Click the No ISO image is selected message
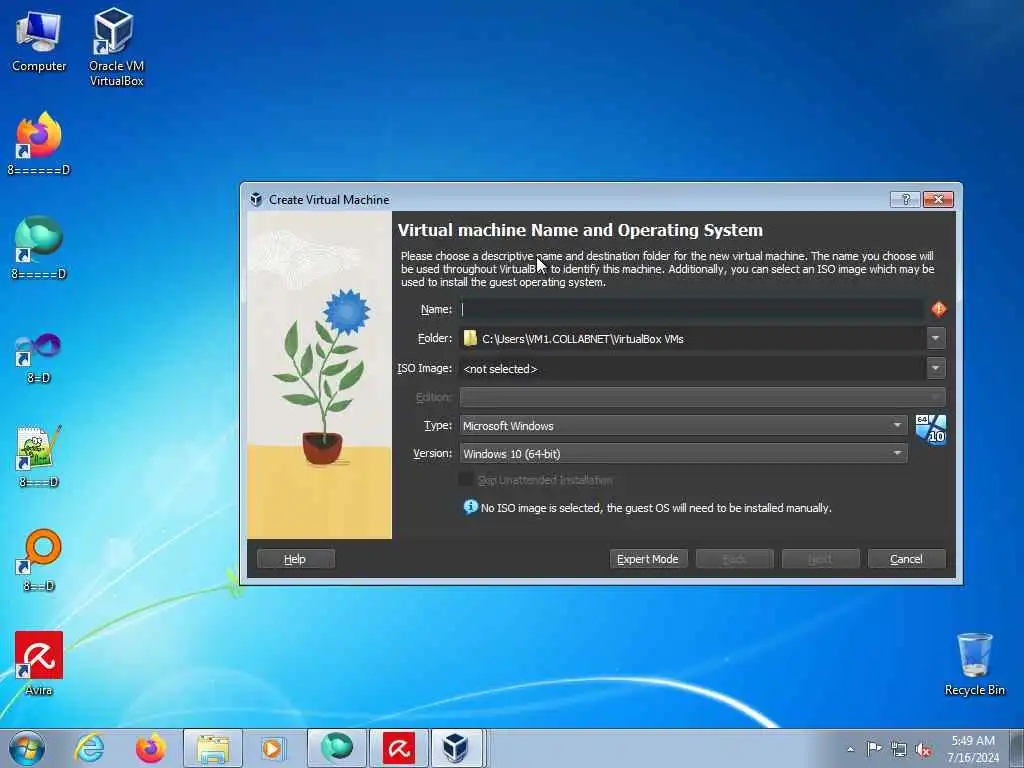1024x768 pixels. point(656,507)
